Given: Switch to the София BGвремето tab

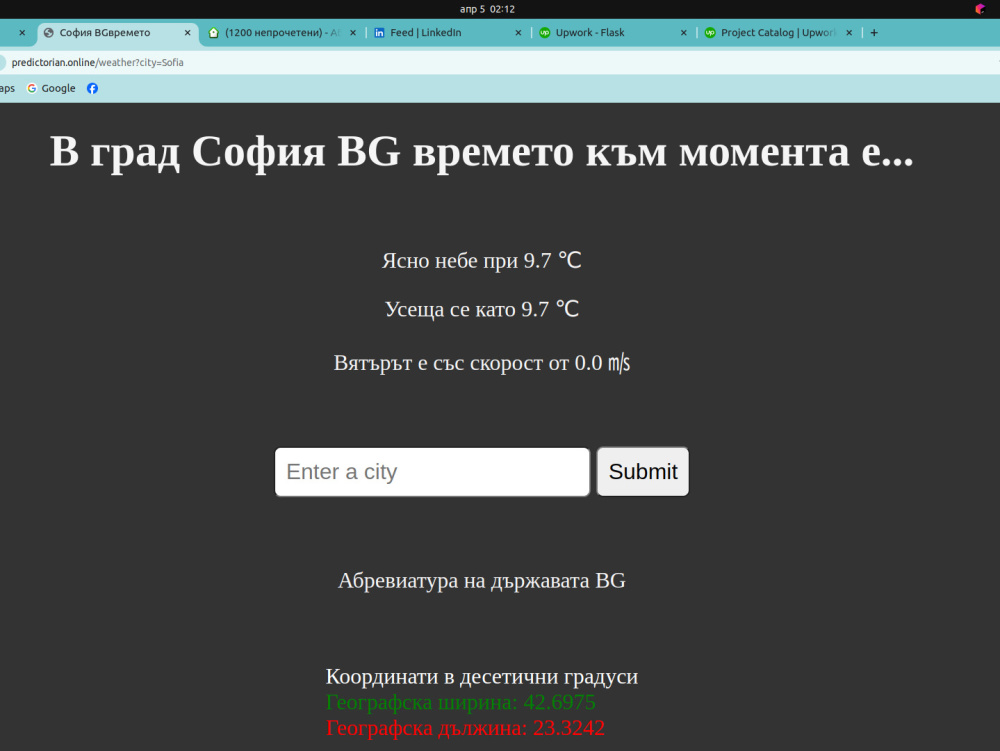Looking at the screenshot, I should tap(118, 33).
